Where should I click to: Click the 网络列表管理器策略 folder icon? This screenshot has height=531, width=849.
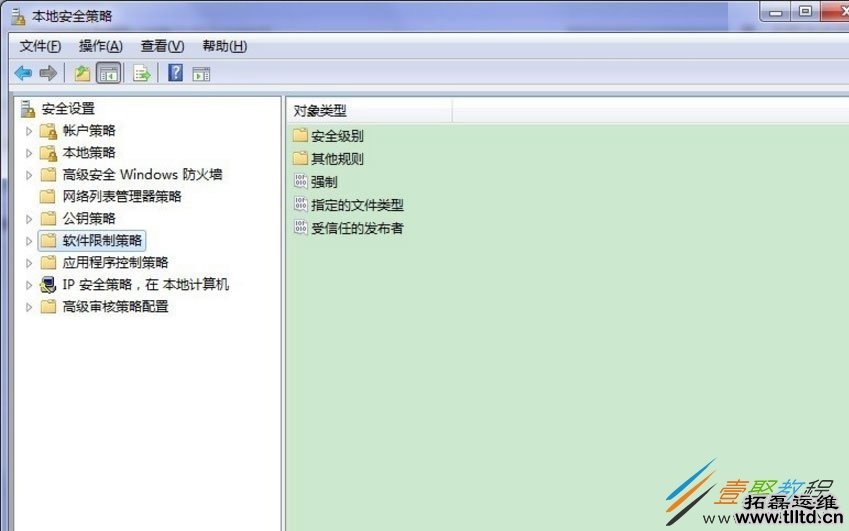[x=48, y=196]
